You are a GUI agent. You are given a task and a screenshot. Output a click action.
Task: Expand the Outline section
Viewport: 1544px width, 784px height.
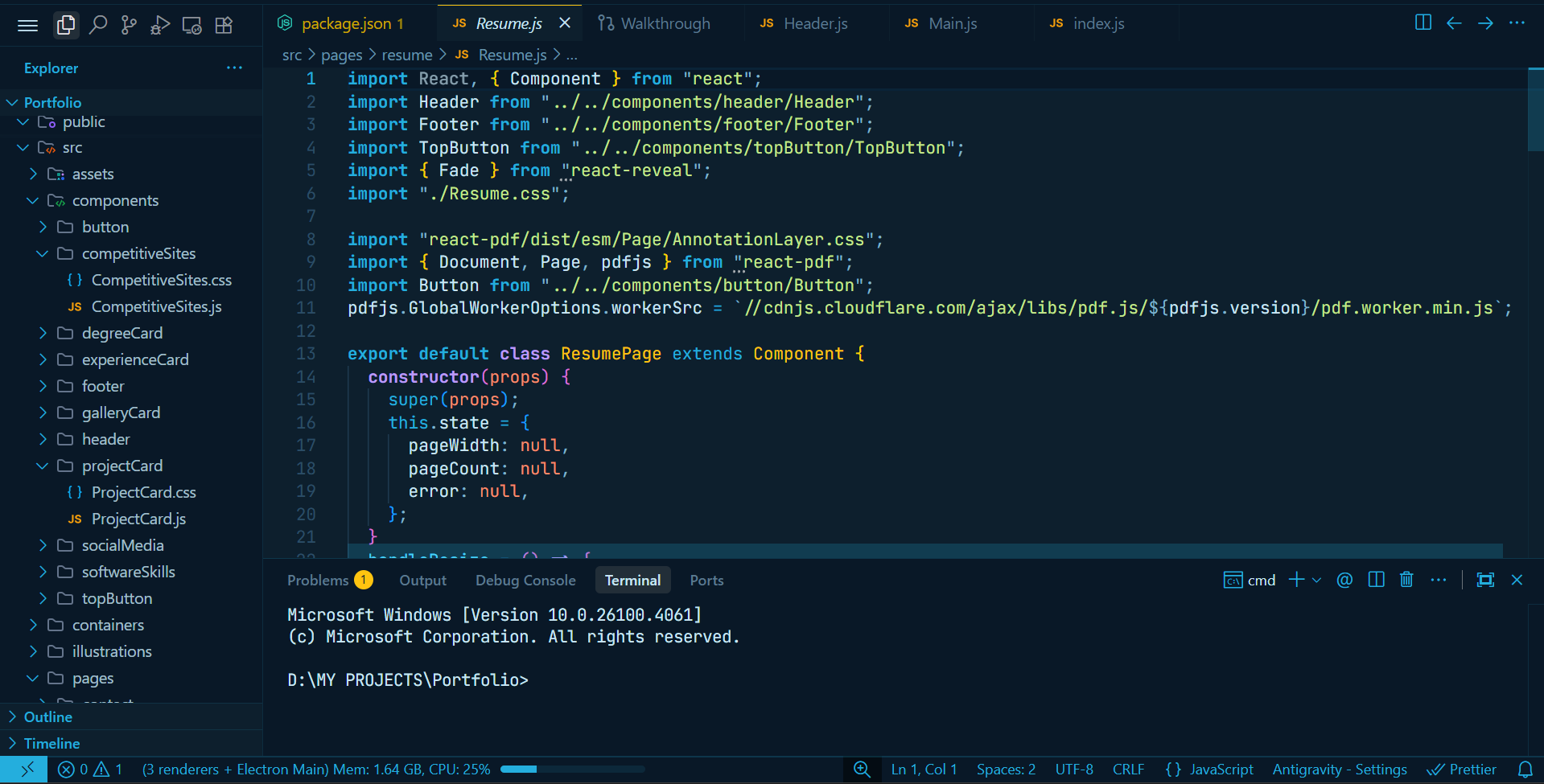(x=131, y=716)
